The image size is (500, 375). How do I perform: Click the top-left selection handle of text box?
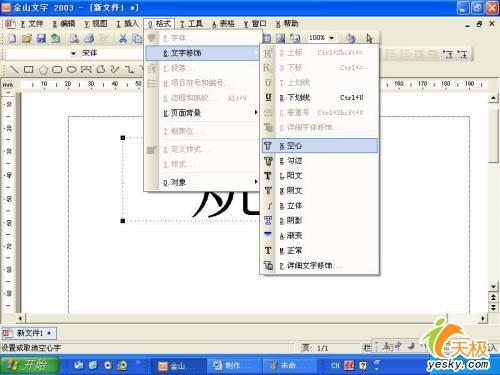[x=123, y=138]
